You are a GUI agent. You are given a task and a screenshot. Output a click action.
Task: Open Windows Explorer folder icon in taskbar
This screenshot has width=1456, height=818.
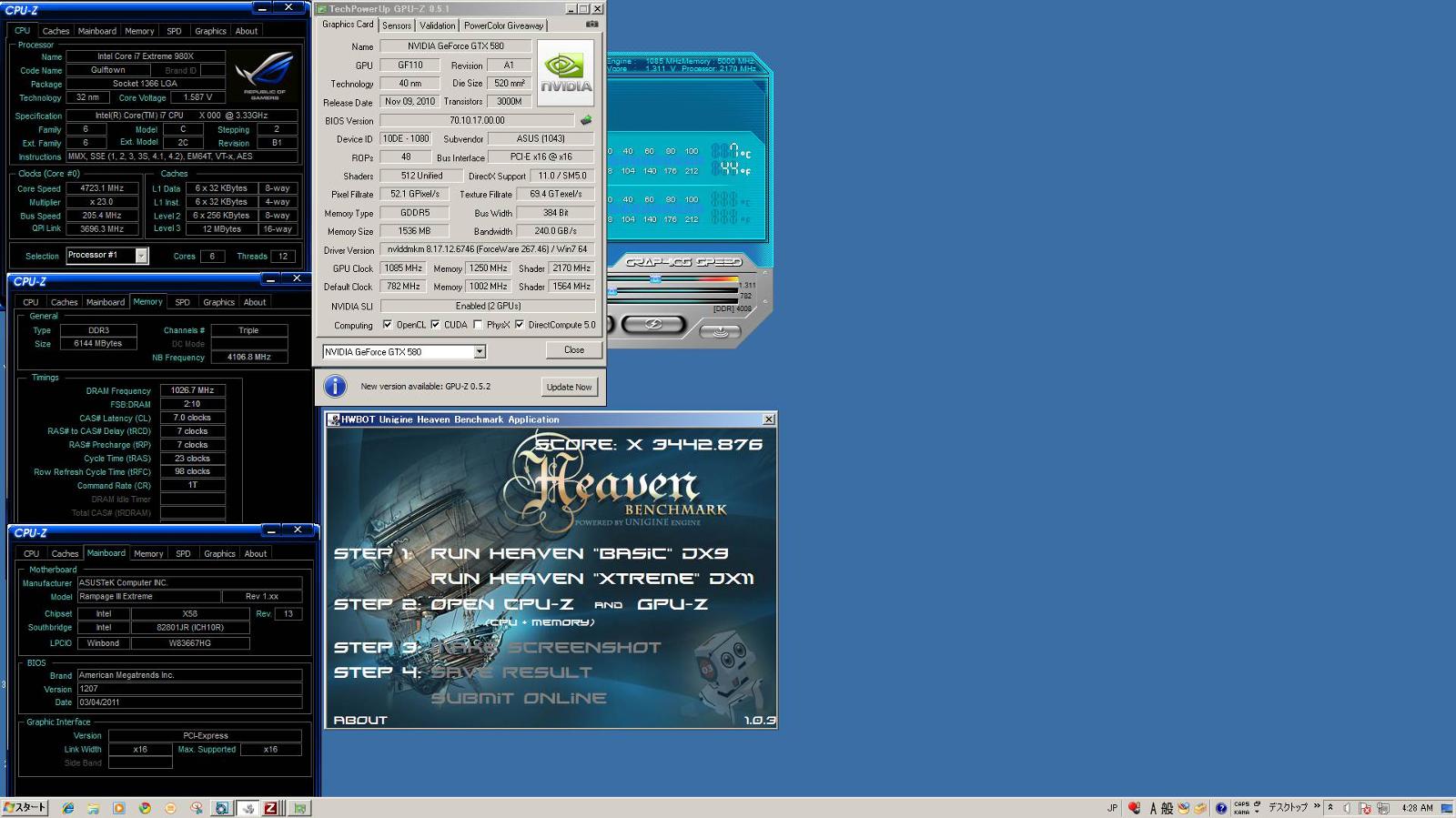[94, 808]
